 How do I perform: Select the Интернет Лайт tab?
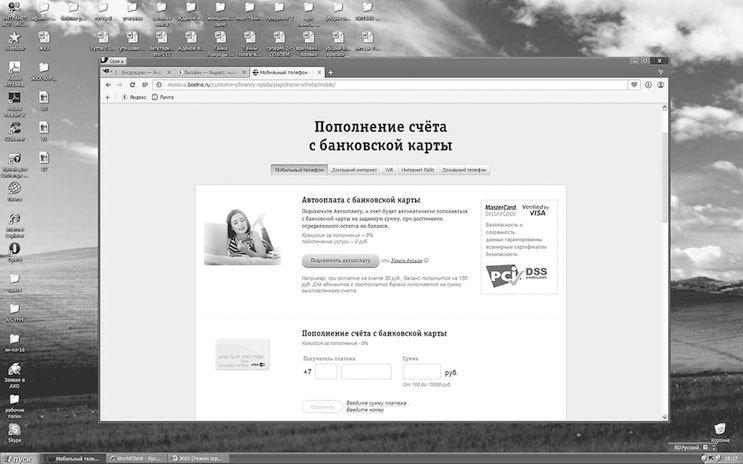tap(418, 170)
